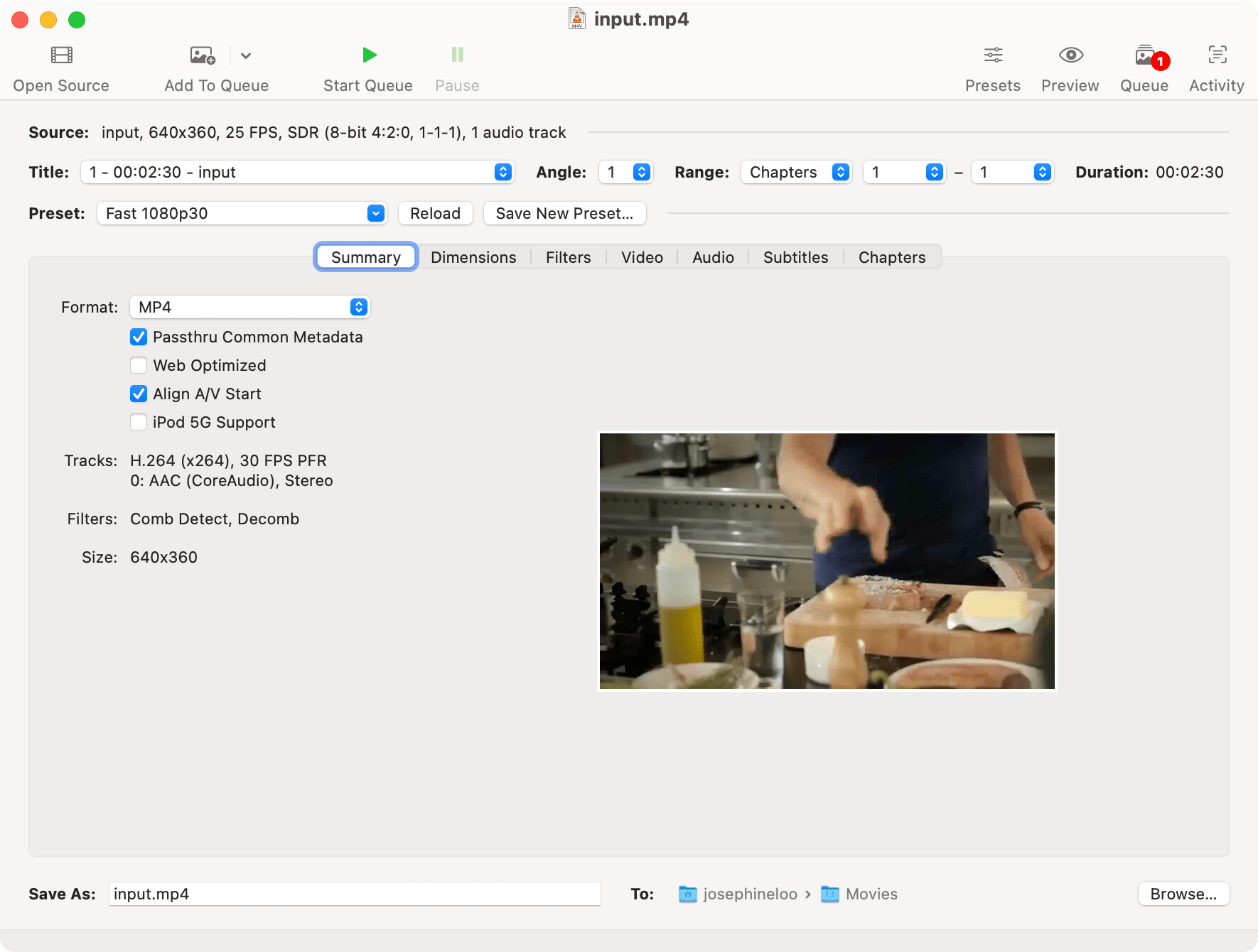
Task: Click the Save As filename field
Action: (354, 894)
